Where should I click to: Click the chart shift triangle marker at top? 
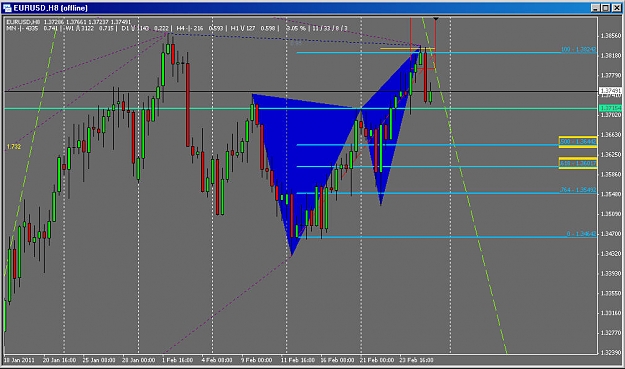(x=436, y=19)
